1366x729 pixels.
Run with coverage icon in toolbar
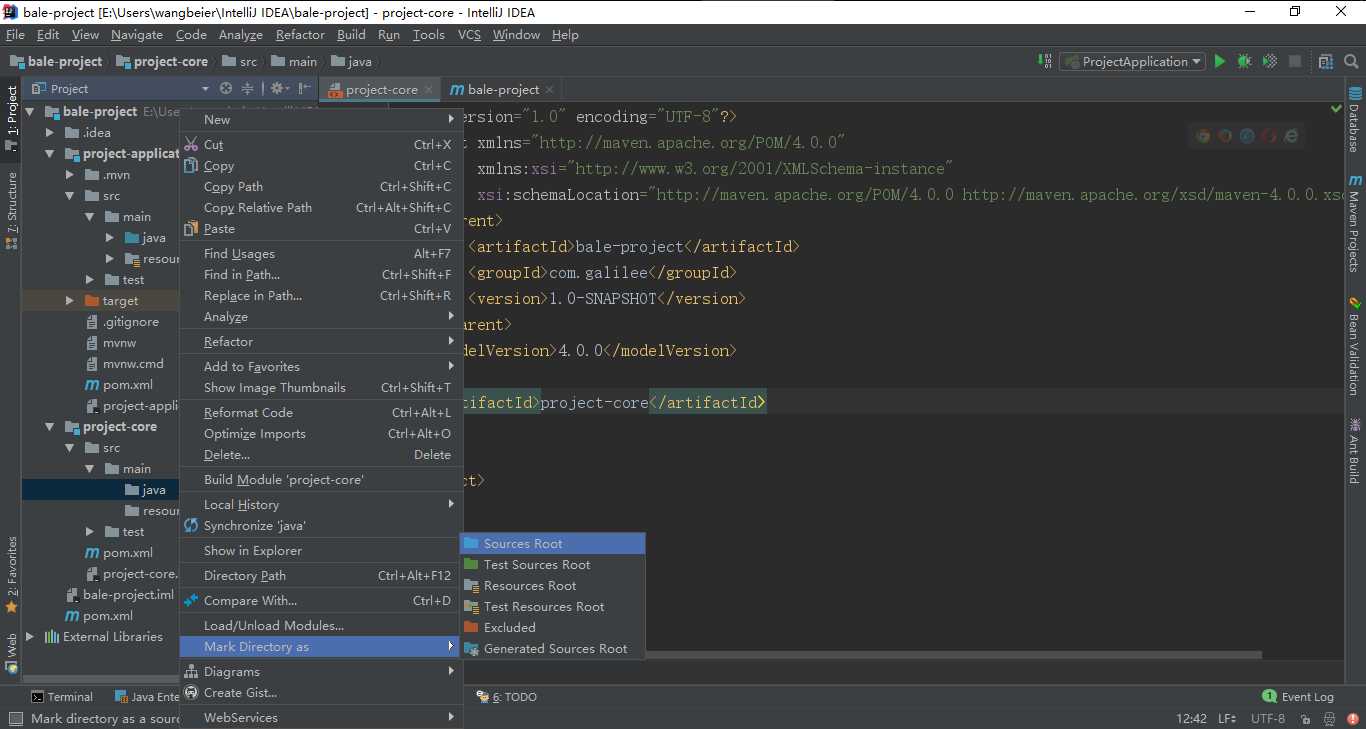1269,61
